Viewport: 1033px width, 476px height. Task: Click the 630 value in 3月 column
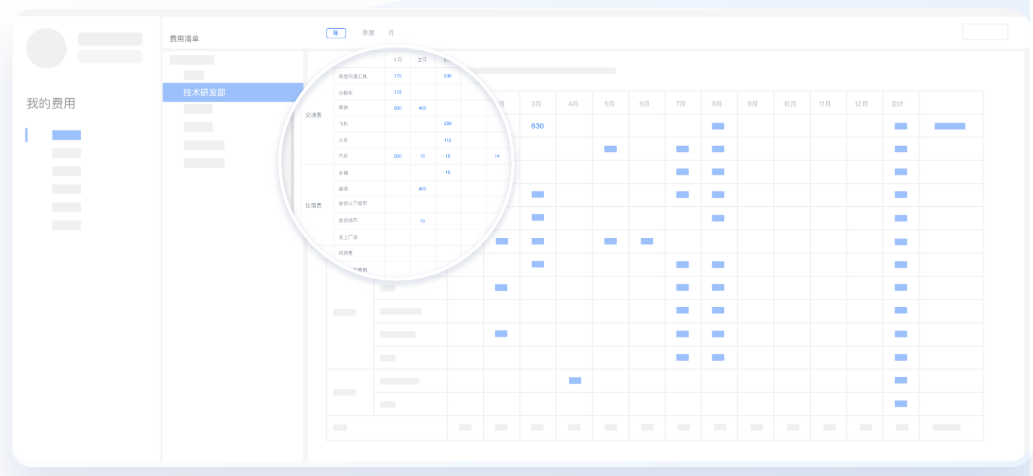(537, 126)
